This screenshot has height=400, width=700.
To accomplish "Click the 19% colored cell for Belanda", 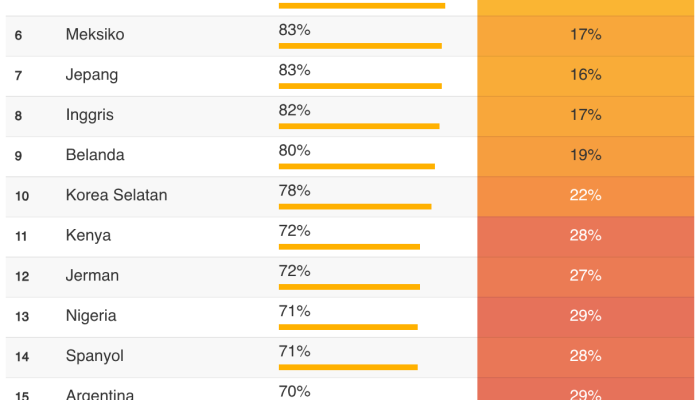I will tap(586, 155).
